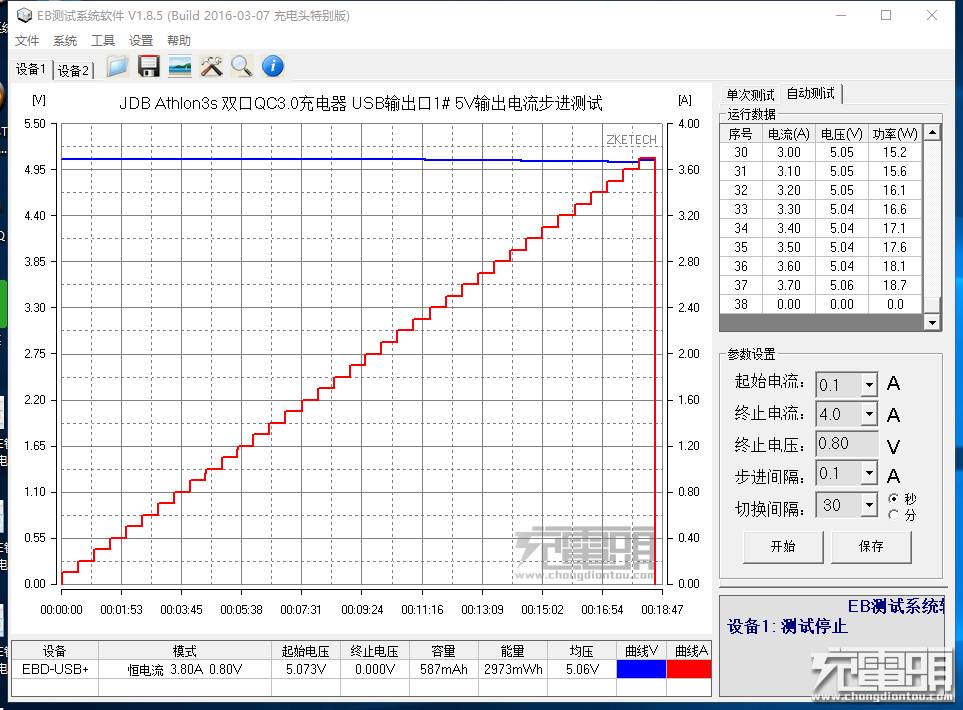
Task: Click data table scrollbar up arrow
Action: [932, 133]
